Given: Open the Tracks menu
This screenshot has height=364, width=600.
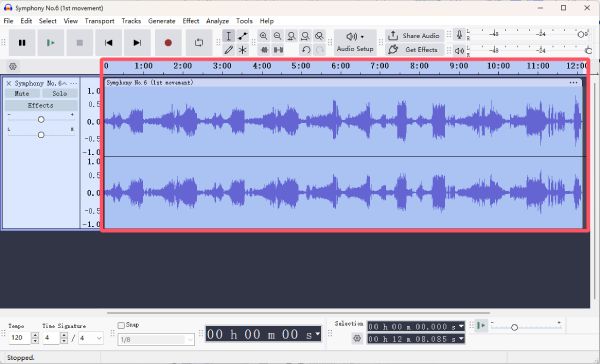Looking at the screenshot, I should point(131,21).
